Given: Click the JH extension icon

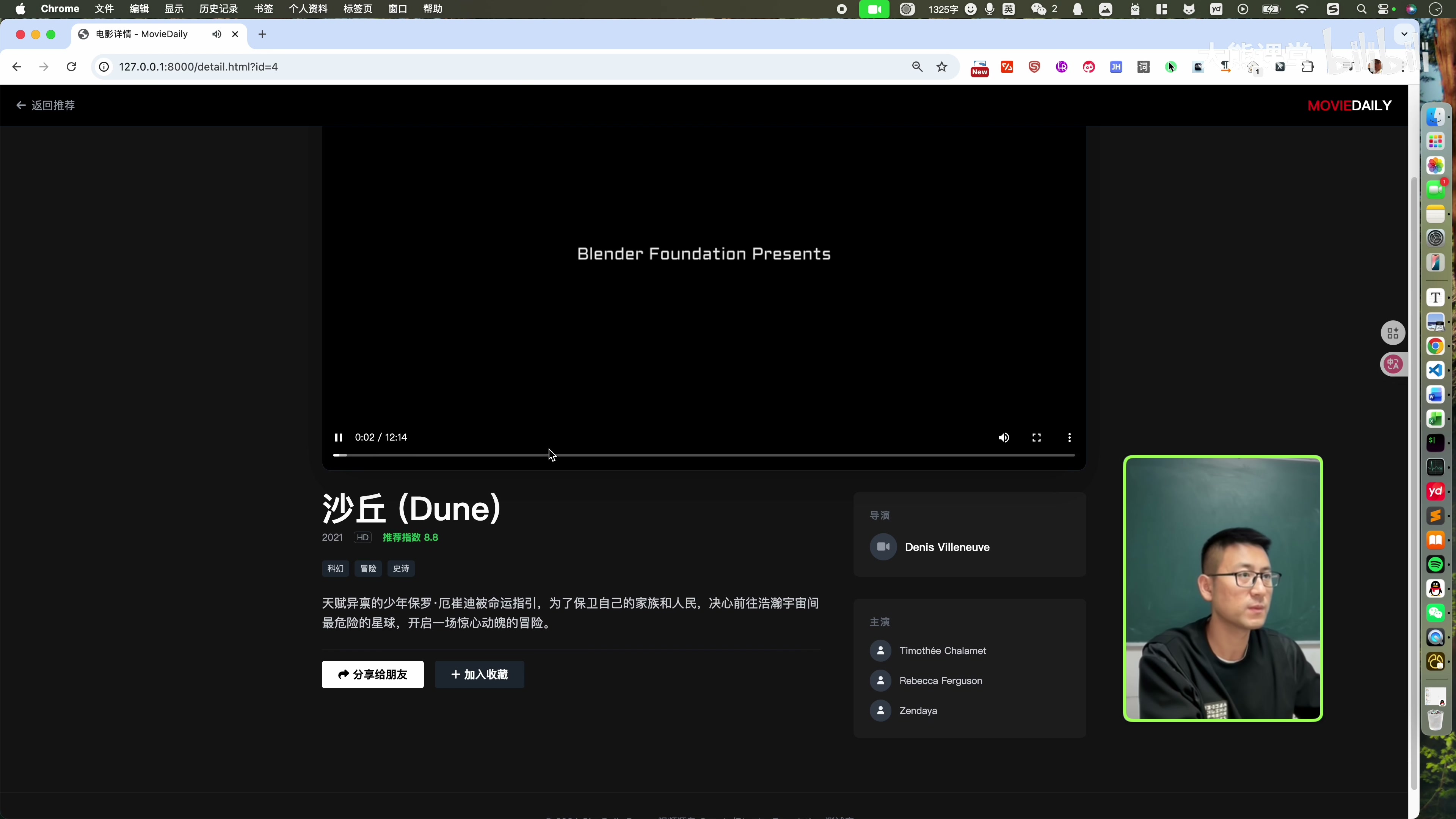Looking at the screenshot, I should tap(1116, 67).
